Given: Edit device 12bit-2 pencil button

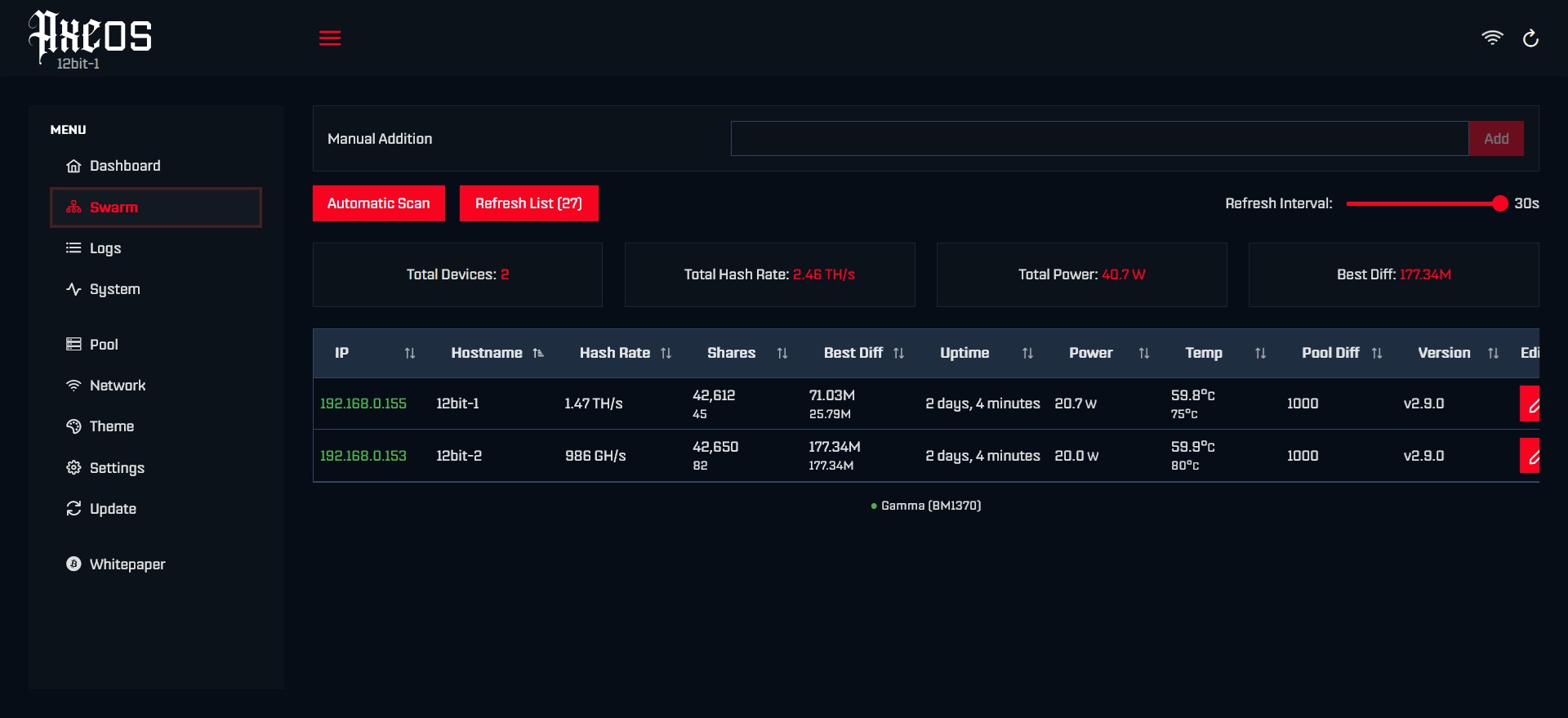Looking at the screenshot, I should pyautogui.click(x=1530, y=456).
